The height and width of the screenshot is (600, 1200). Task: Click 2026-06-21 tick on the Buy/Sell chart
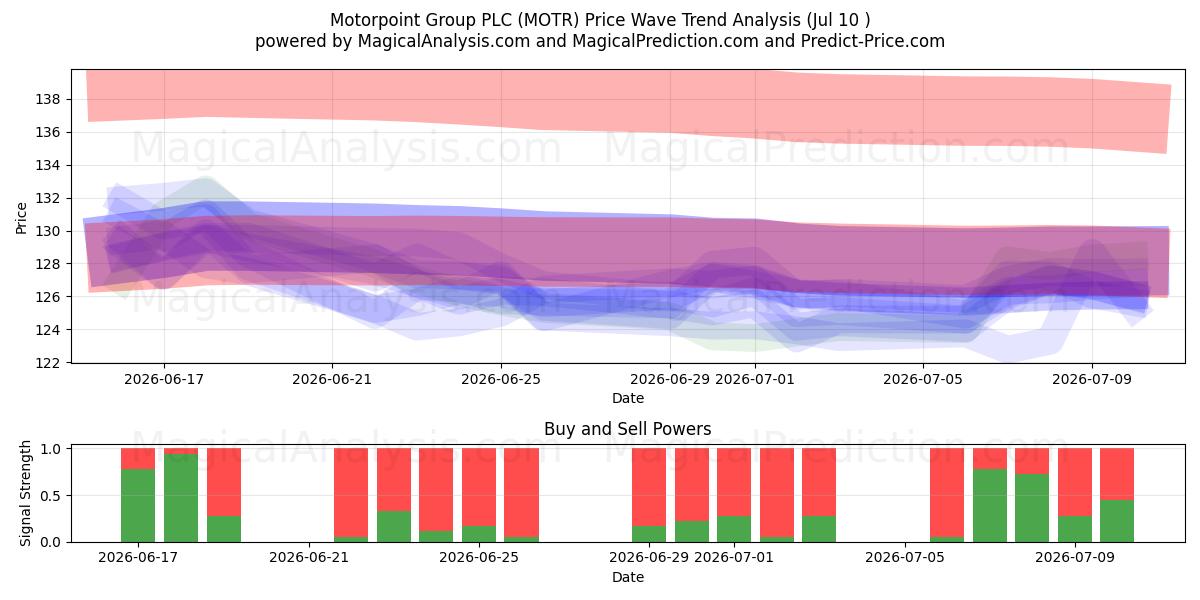tap(309, 558)
